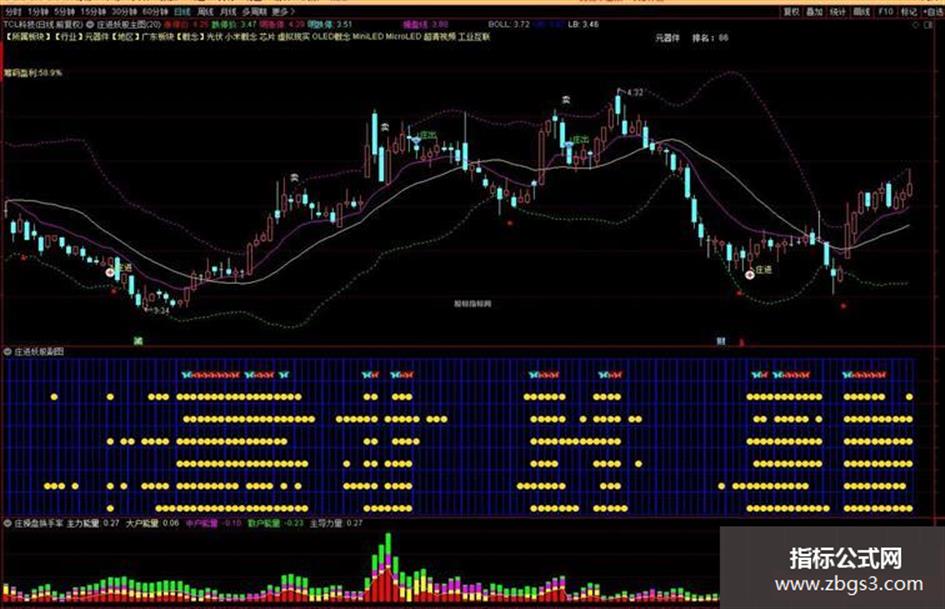This screenshot has height=609, width=945.
Task: Open settings icon of 庄操盘换手率 panel
Action: 8,523
